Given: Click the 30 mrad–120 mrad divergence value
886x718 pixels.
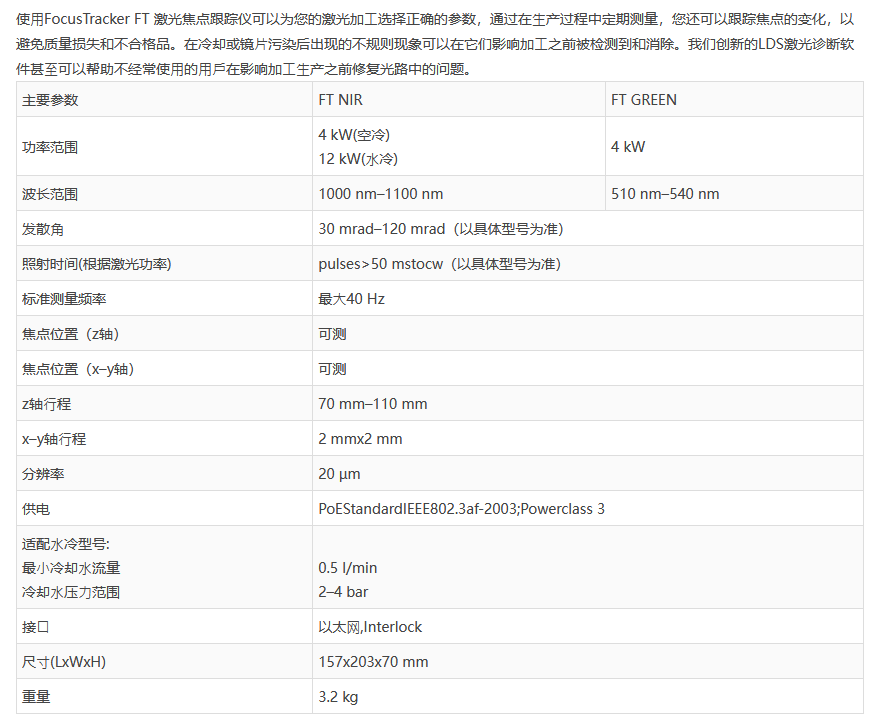Looking at the screenshot, I should 381,229.
